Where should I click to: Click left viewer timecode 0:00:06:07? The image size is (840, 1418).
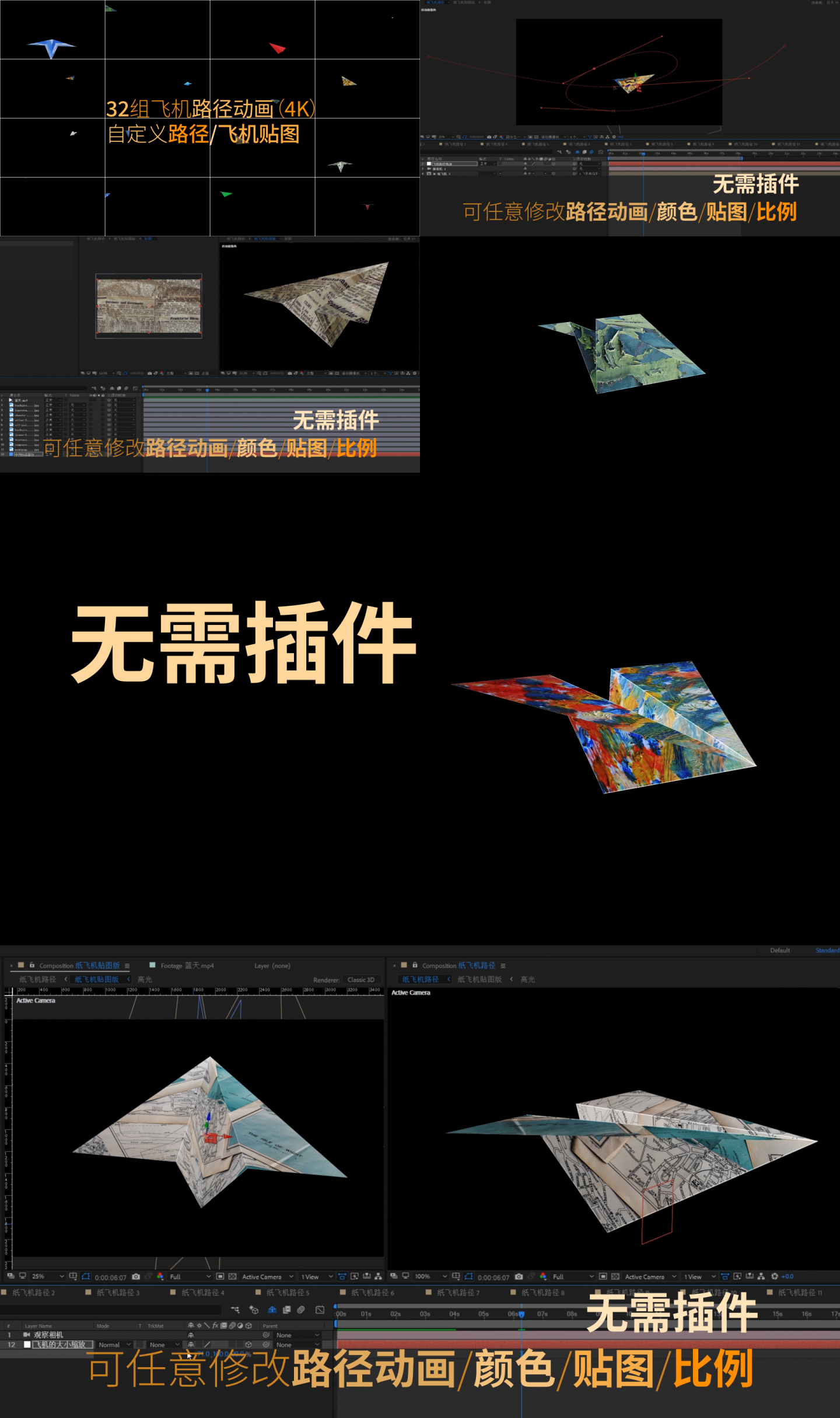pyautogui.click(x=110, y=1277)
